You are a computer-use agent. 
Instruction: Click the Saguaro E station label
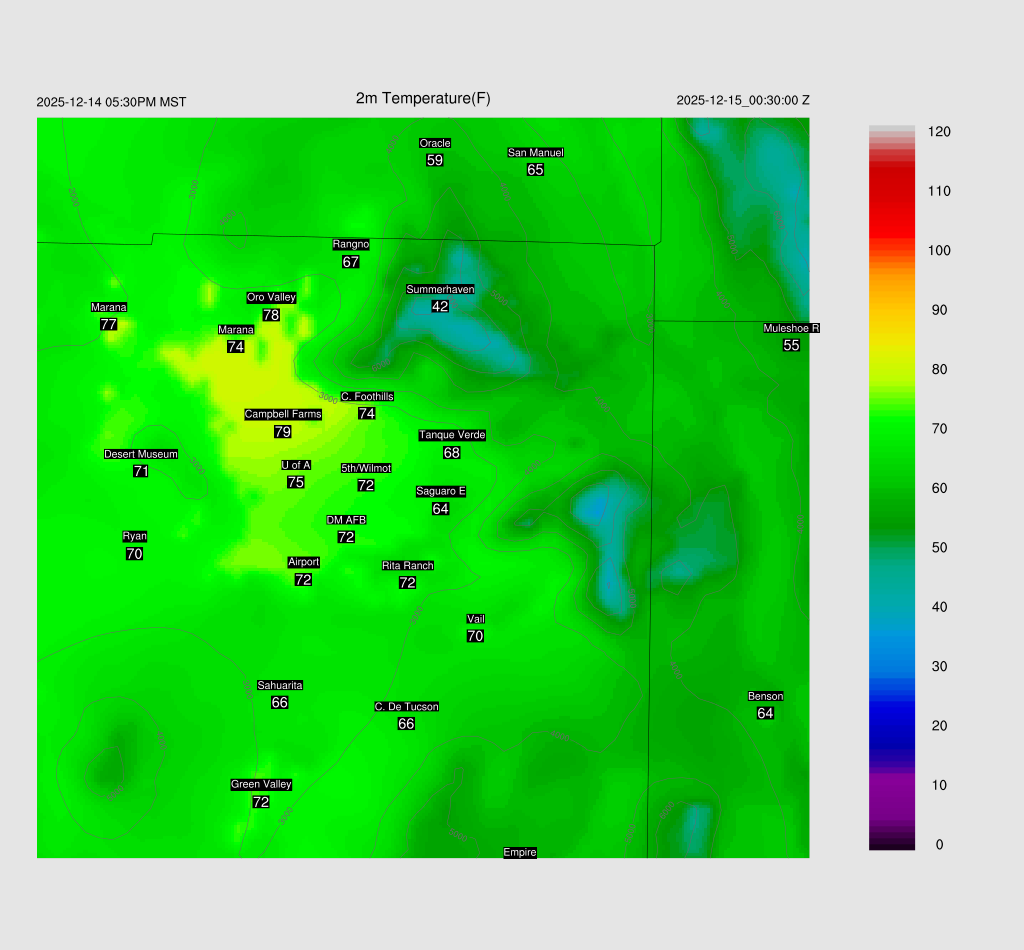click(x=440, y=491)
